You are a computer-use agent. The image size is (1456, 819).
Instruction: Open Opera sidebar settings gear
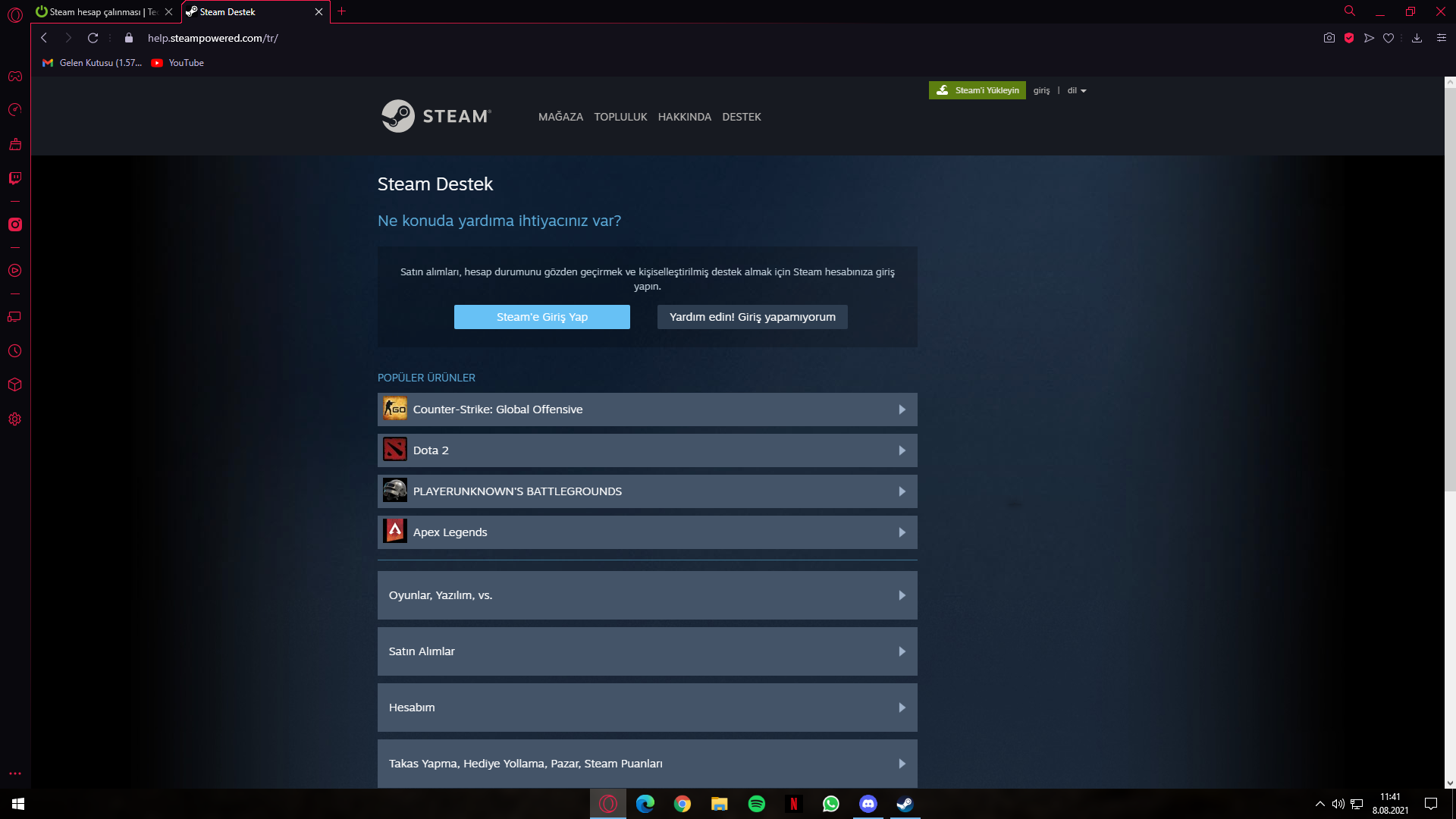pos(15,419)
